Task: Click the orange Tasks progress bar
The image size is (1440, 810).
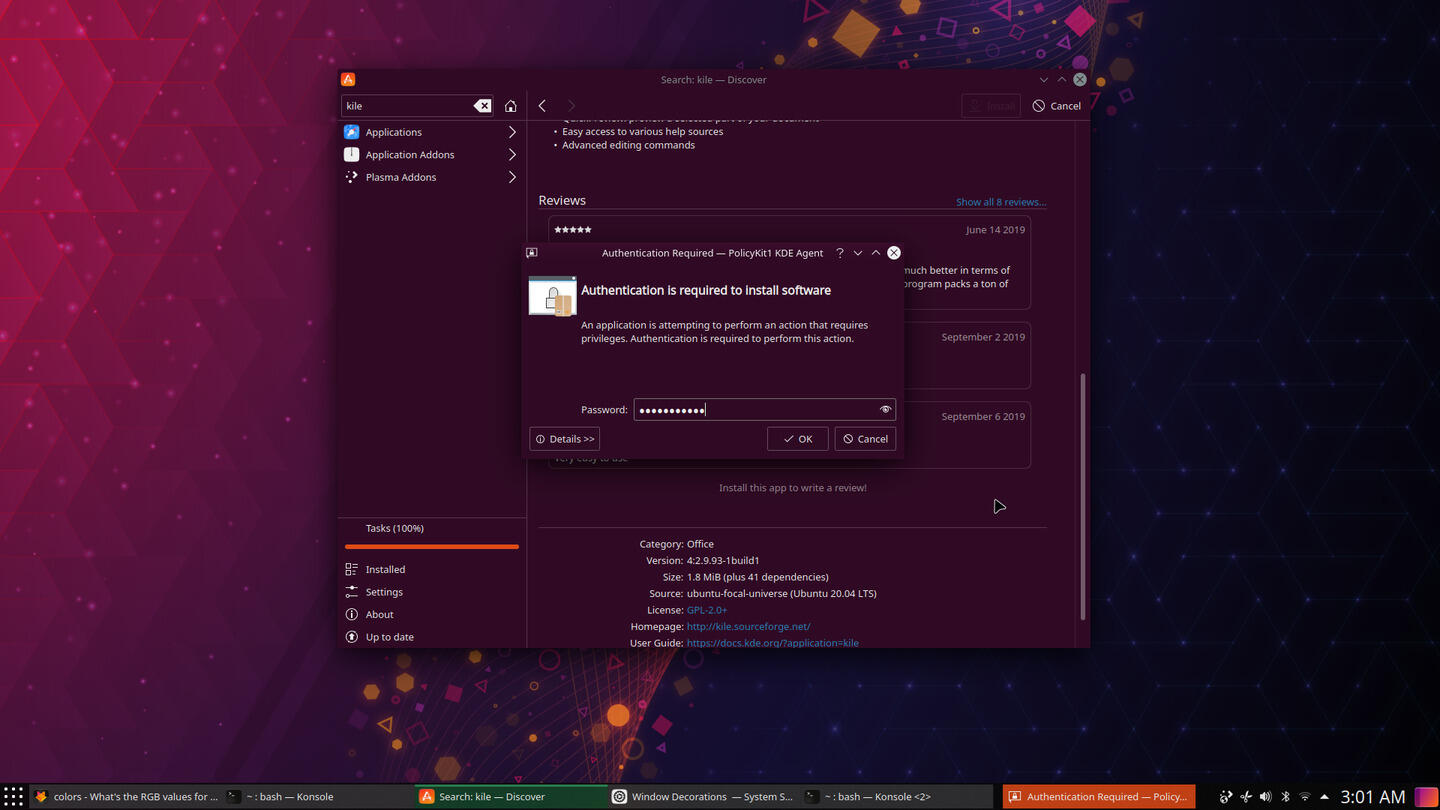Action: [x=432, y=547]
